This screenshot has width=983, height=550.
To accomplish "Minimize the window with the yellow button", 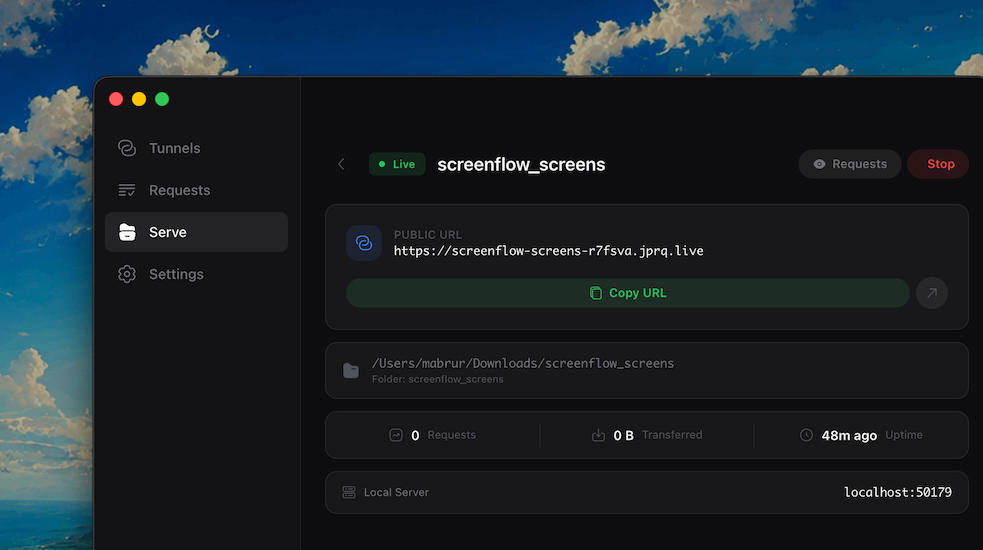I will [x=139, y=99].
